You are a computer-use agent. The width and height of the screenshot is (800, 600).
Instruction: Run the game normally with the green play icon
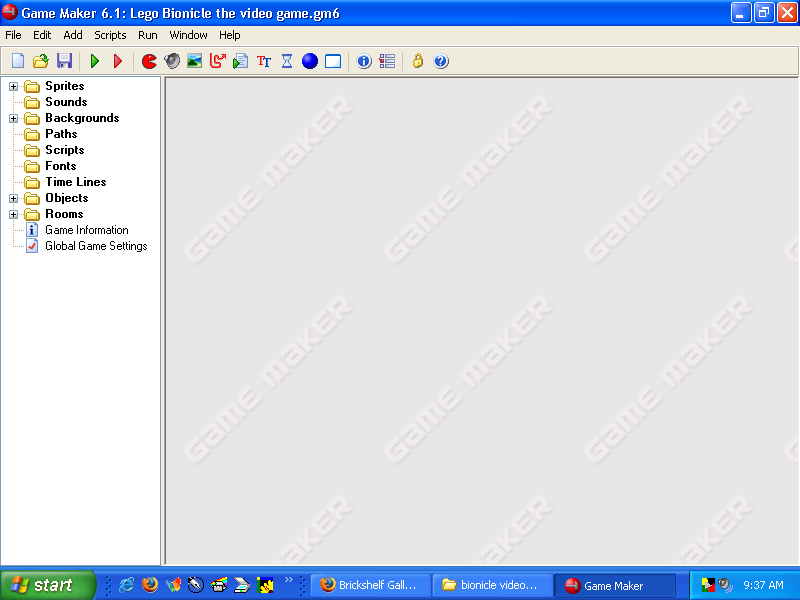coord(94,61)
